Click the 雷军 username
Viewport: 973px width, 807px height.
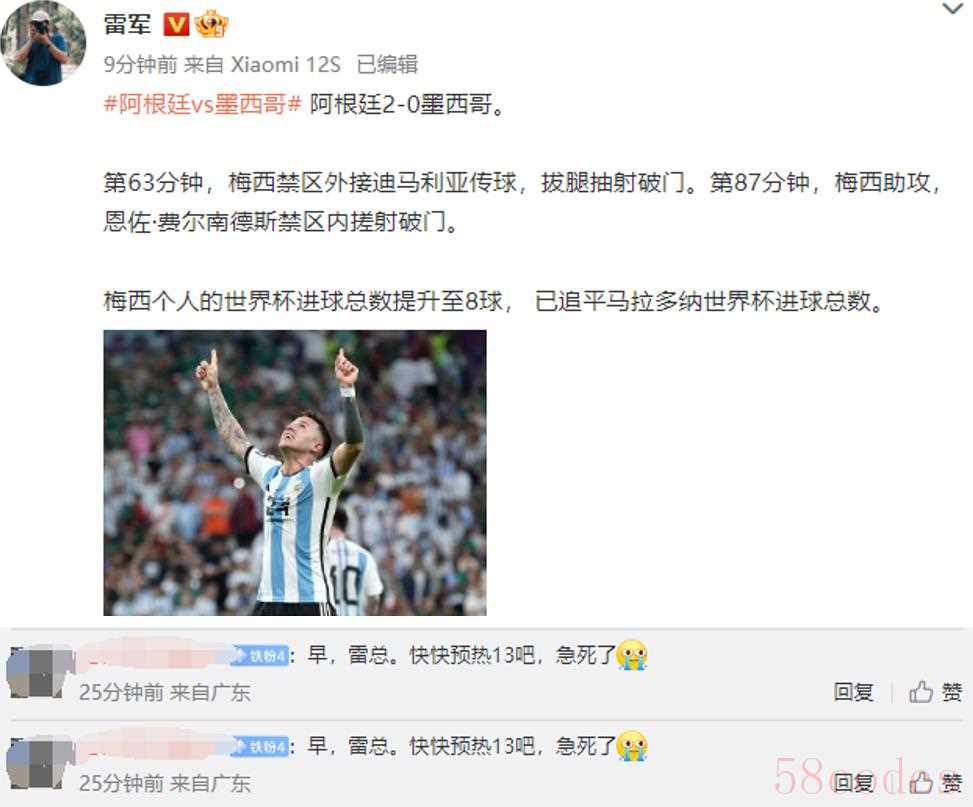127,25
